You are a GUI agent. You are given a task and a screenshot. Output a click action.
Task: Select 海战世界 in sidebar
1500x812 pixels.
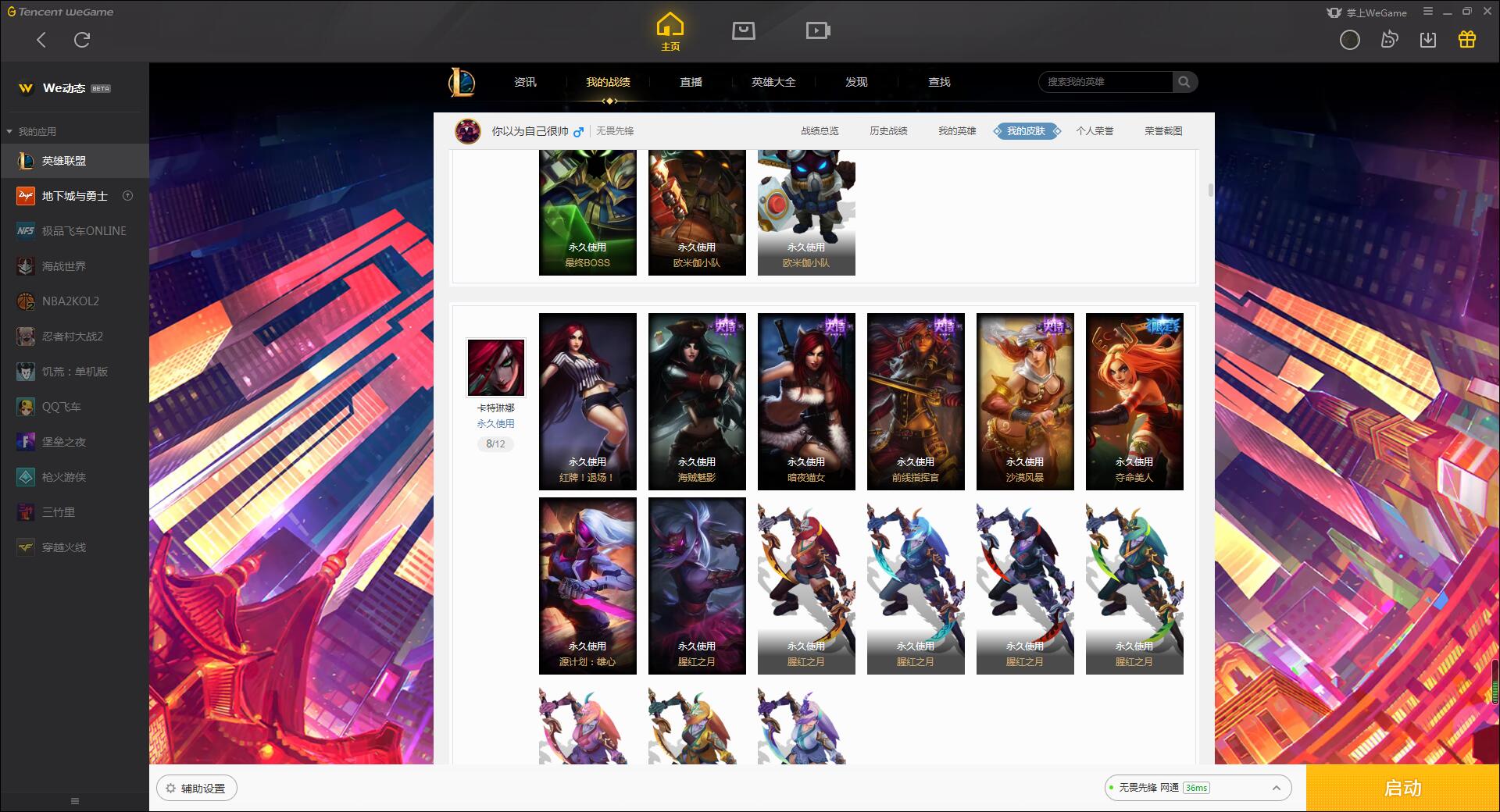pyautogui.click(x=74, y=266)
